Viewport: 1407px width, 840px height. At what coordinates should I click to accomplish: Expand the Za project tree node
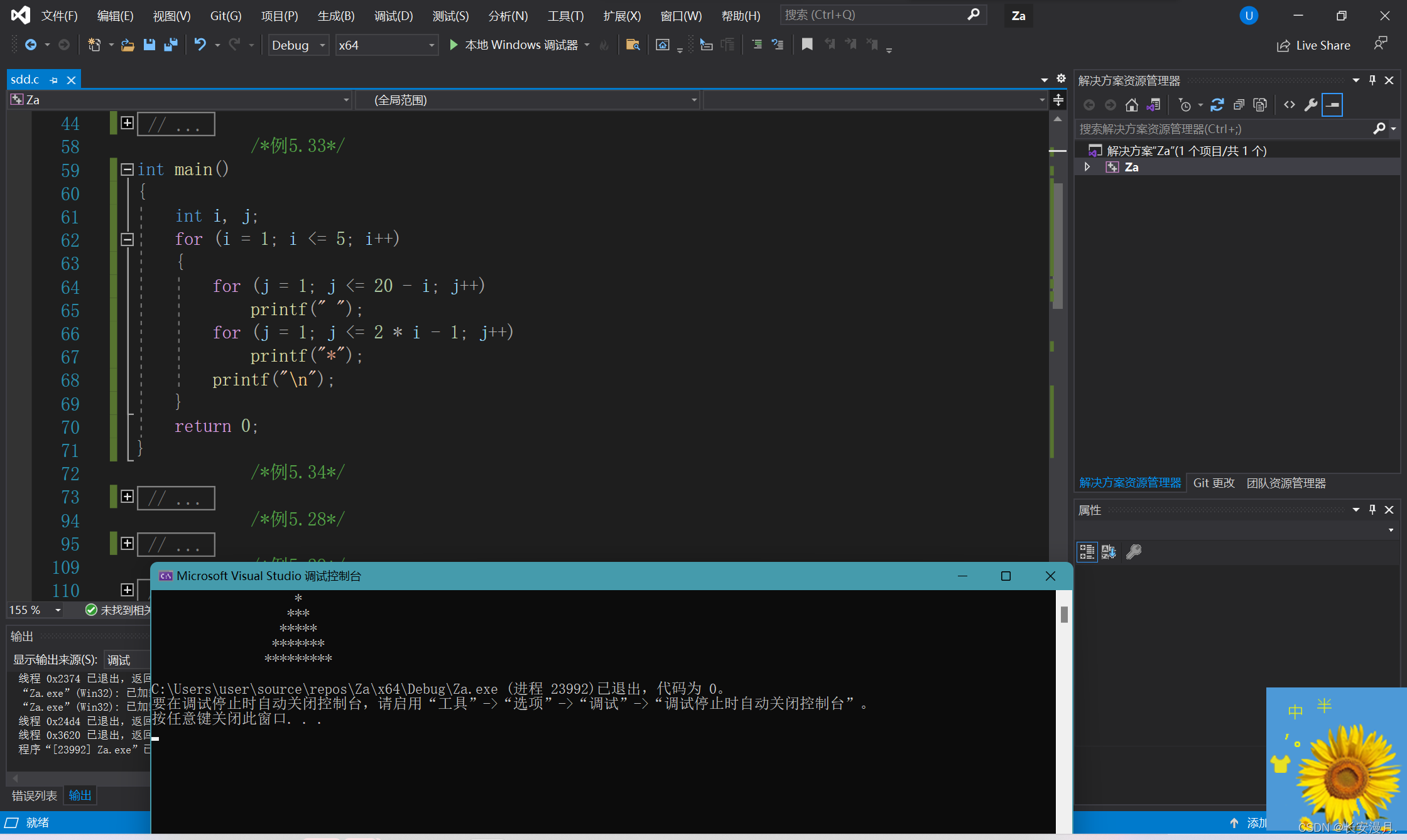pos(1087,167)
